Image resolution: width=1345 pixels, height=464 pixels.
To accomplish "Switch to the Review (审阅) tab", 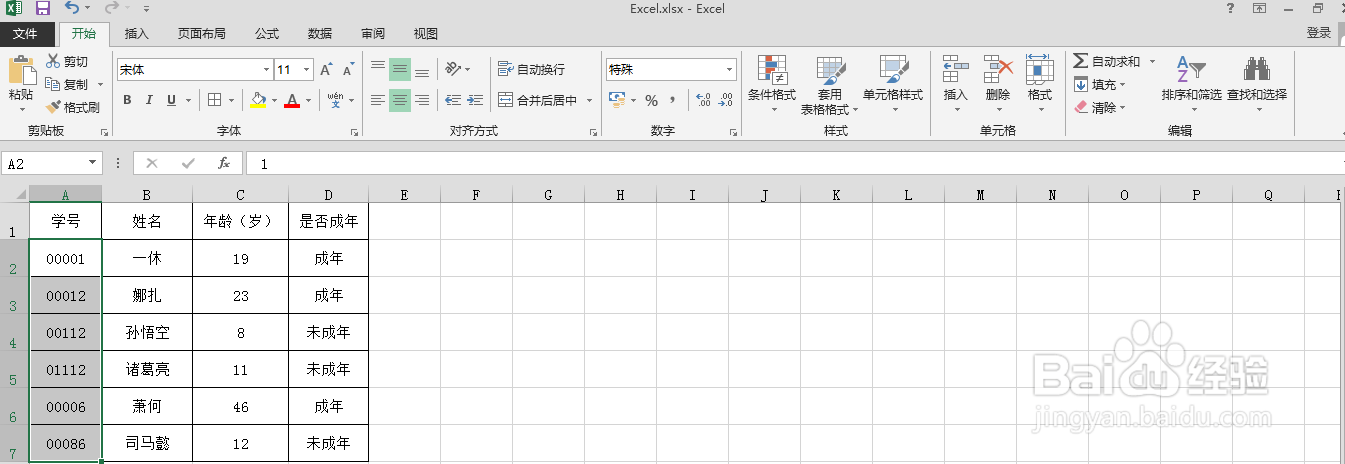I will pos(373,33).
